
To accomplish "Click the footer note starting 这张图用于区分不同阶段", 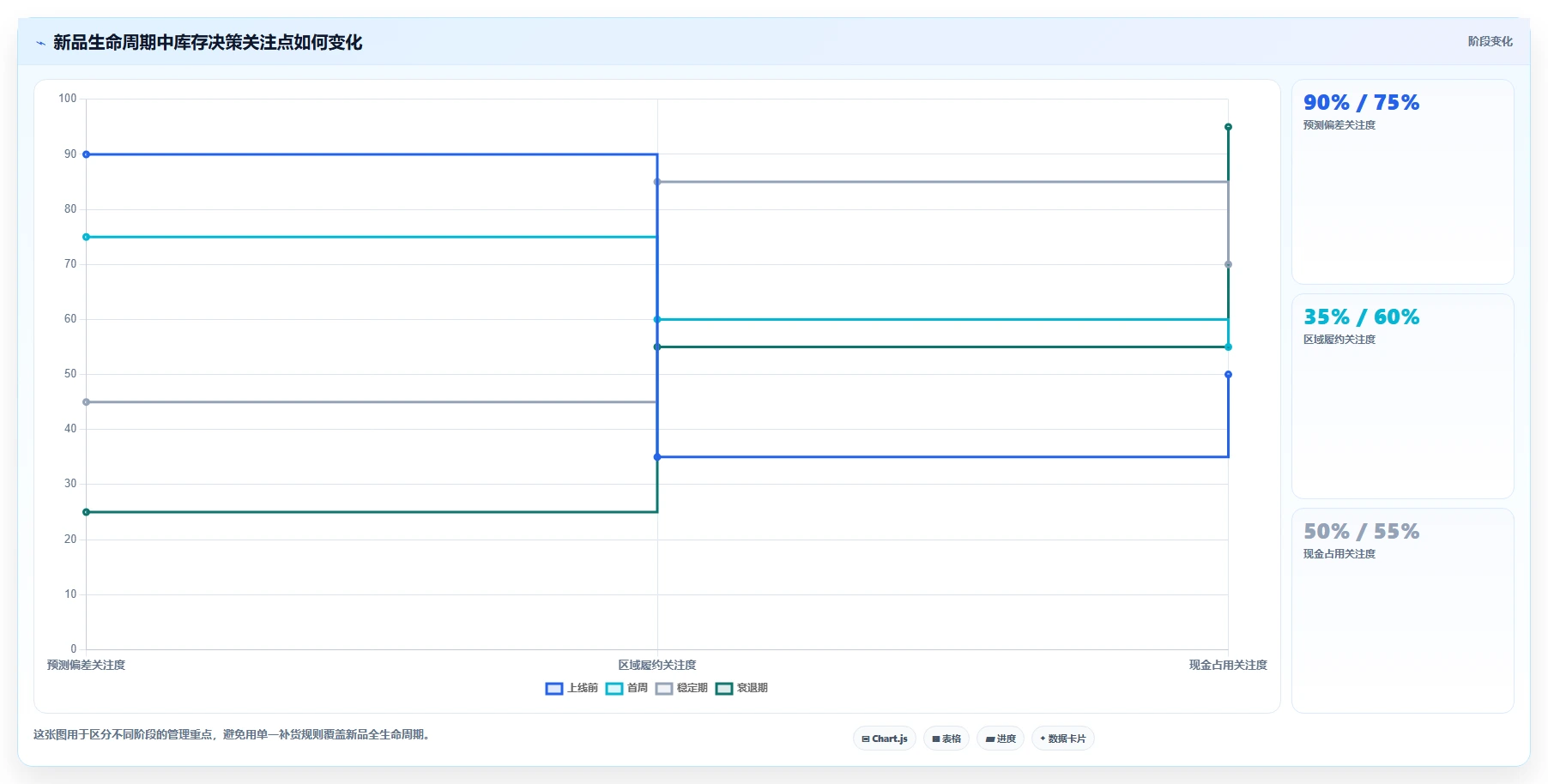I will (x=233, y=735).
